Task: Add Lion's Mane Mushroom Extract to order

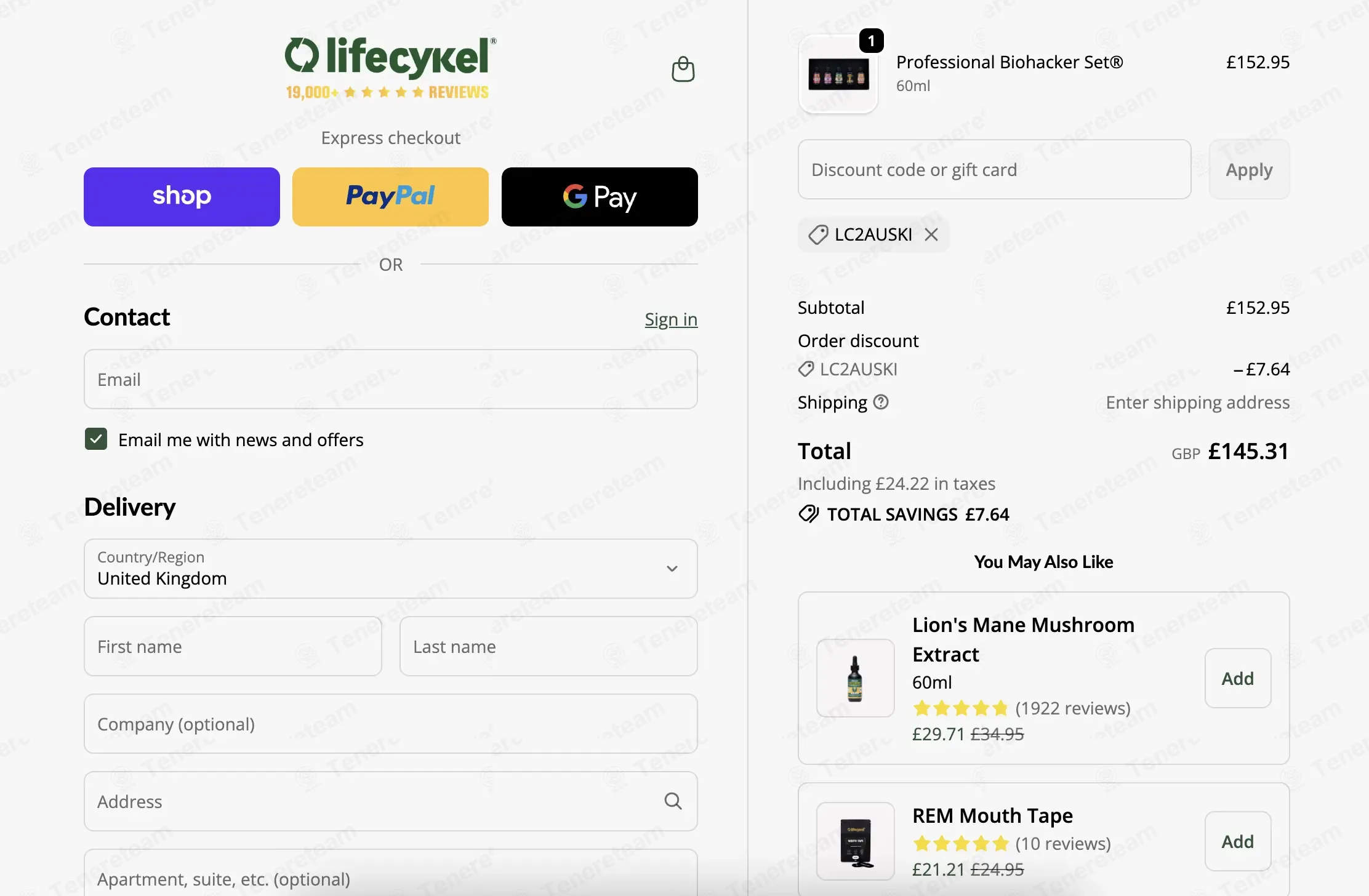Action: coord(1238,678)
